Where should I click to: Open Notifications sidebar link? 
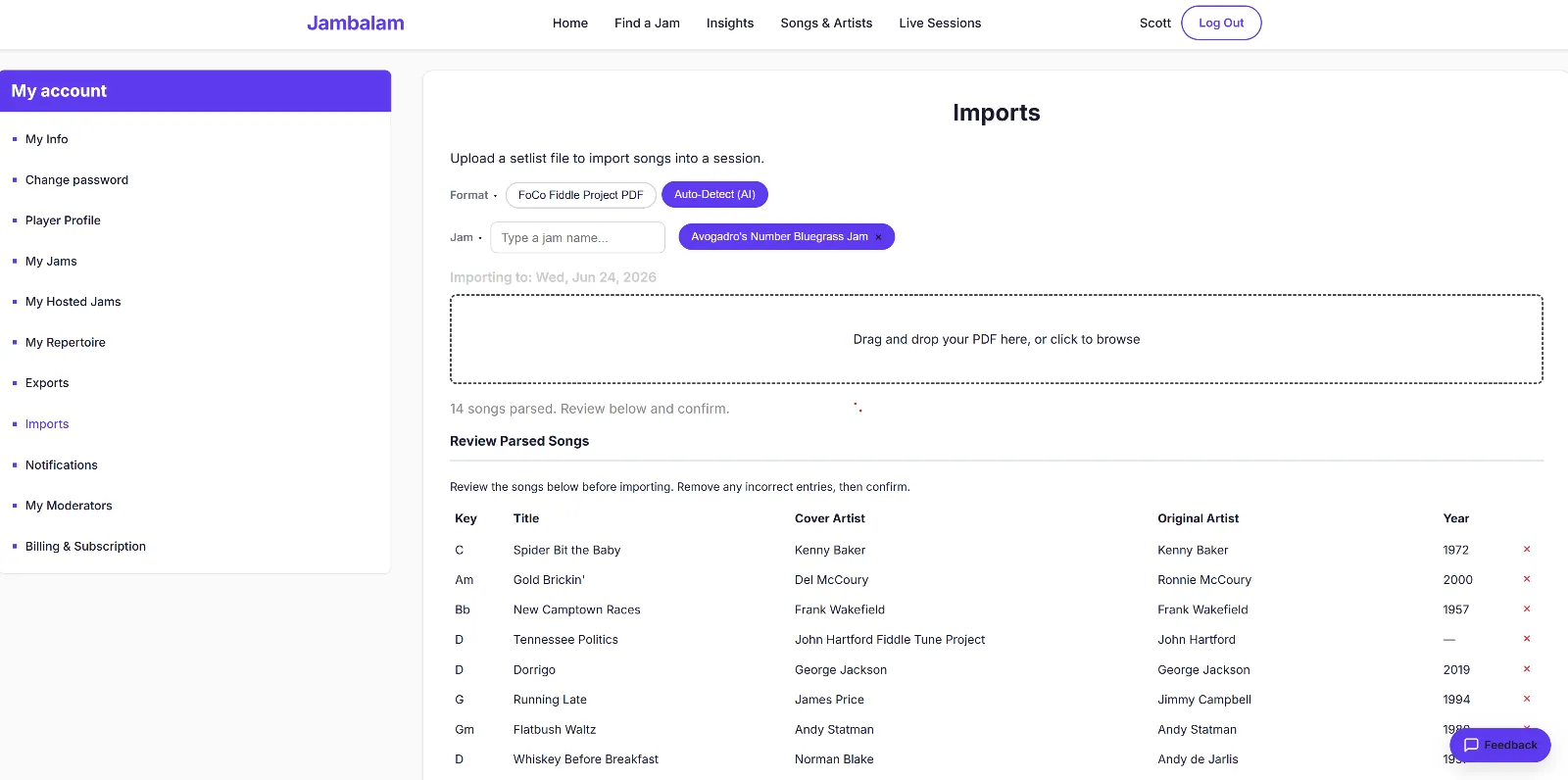click(x=62, y=465)
